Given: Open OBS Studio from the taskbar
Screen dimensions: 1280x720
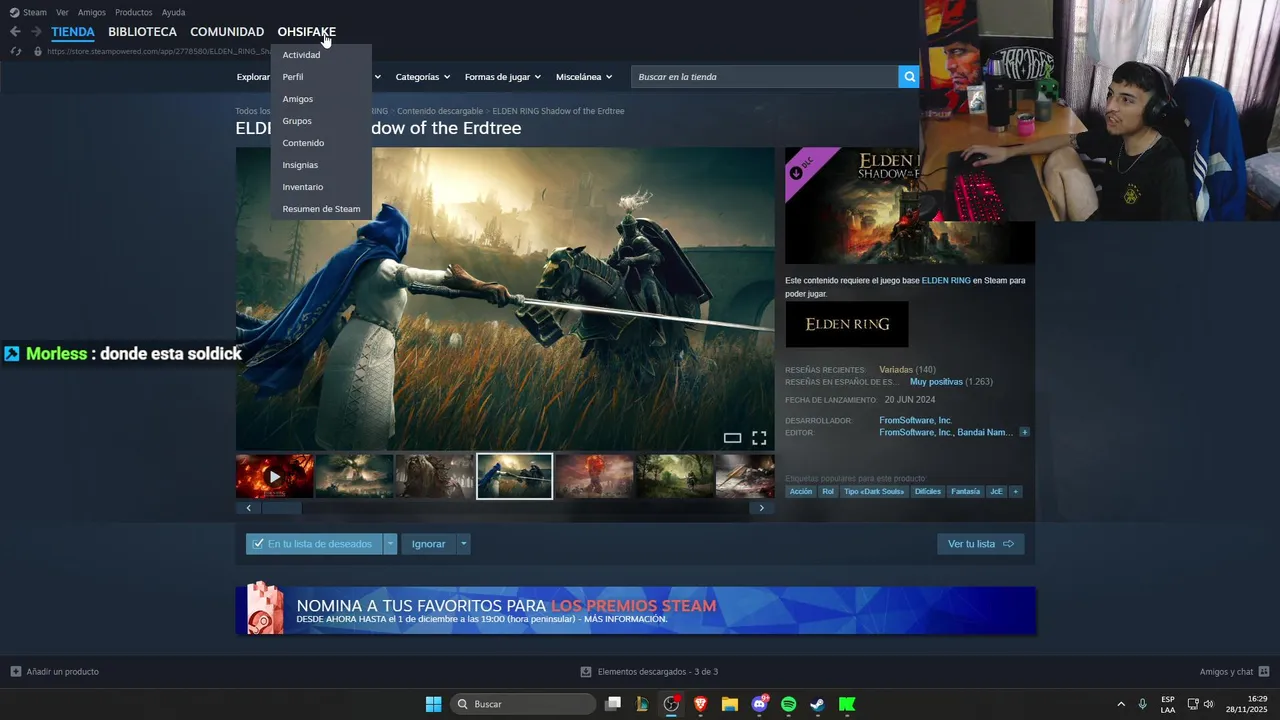Looking at the screenshot, I should tap(671, 704).
